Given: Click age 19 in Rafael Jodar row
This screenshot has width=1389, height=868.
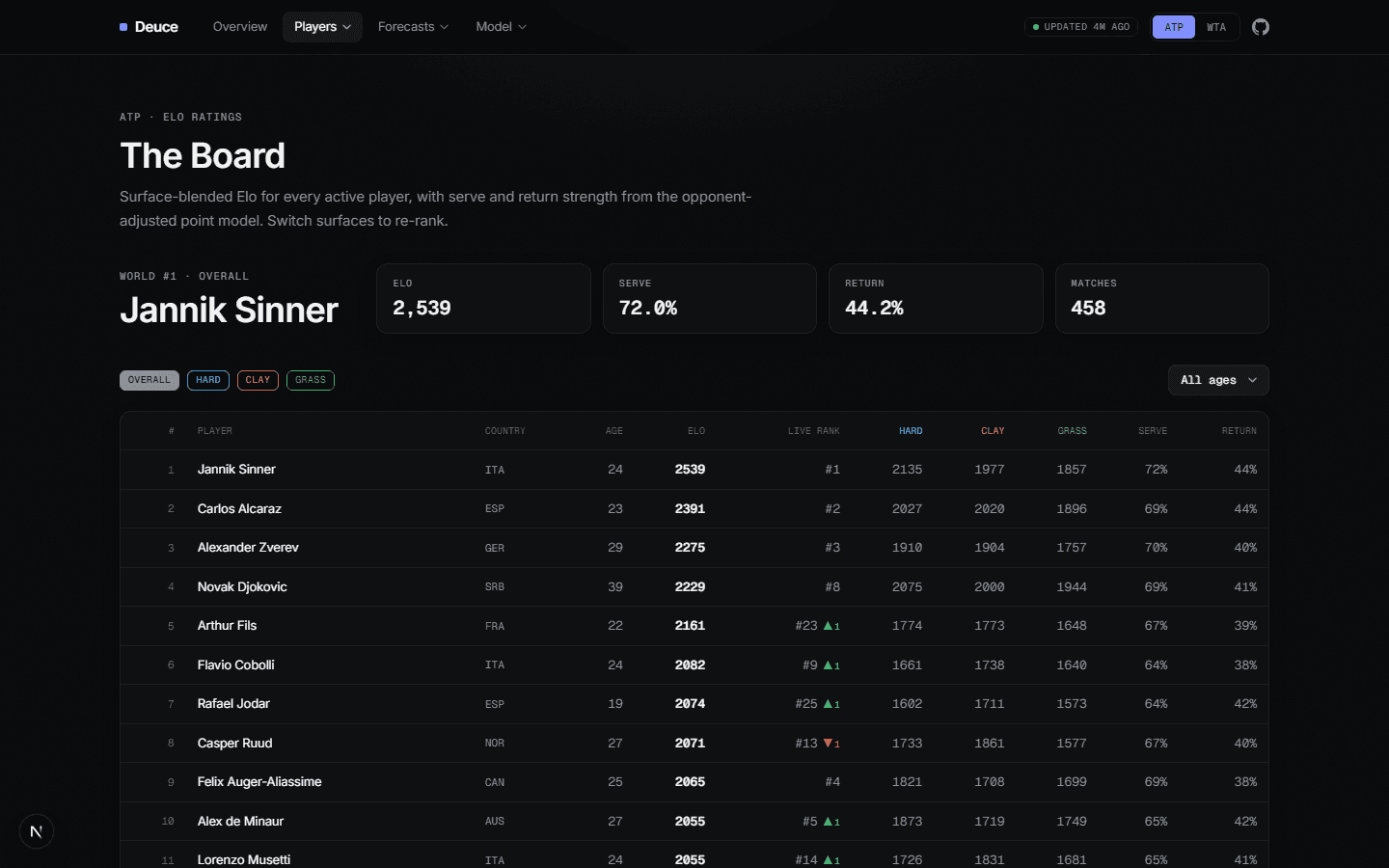Looking at the screenshot, I should [x=615, y=704].
